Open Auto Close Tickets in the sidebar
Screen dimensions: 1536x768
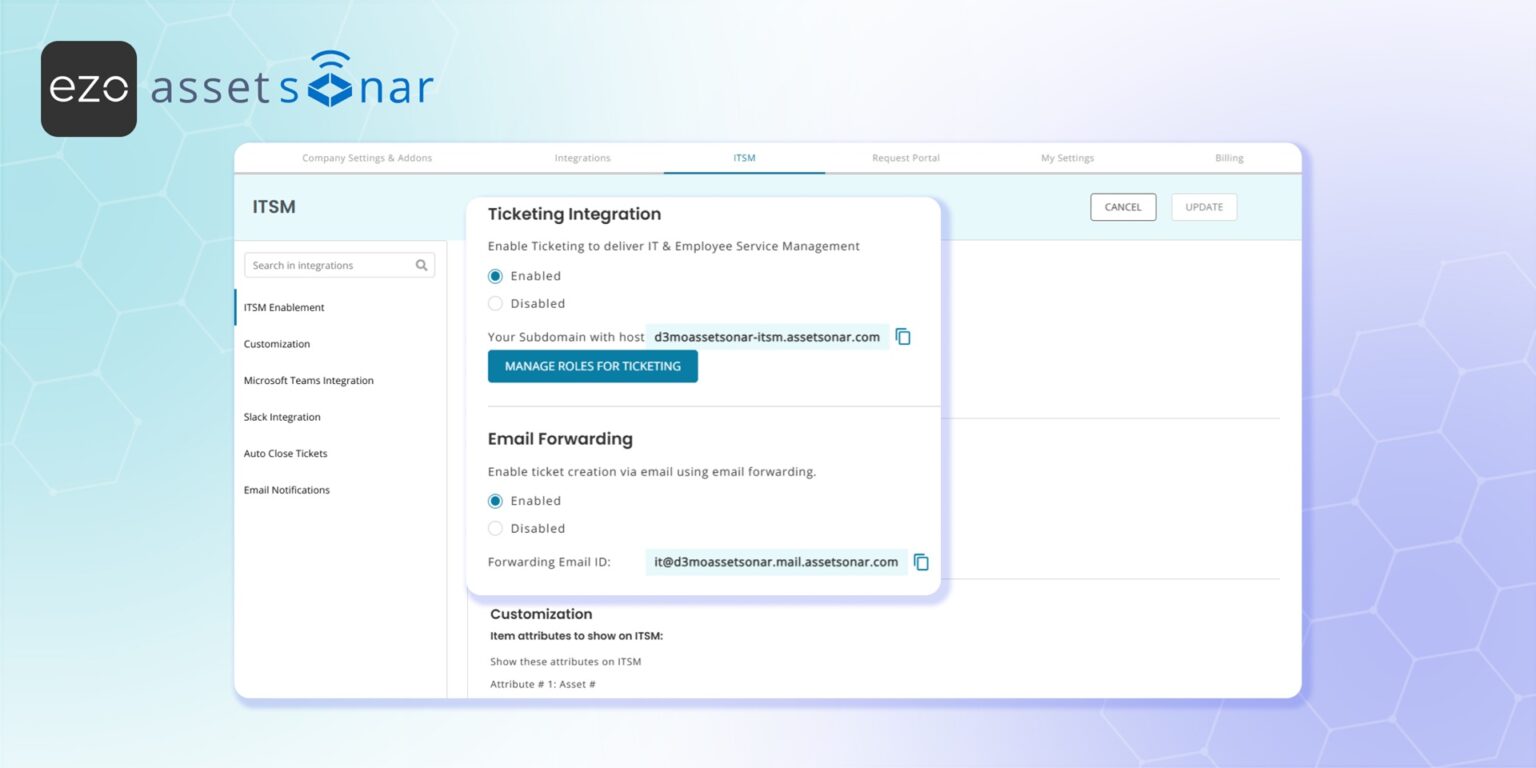(x=286, y=454)
